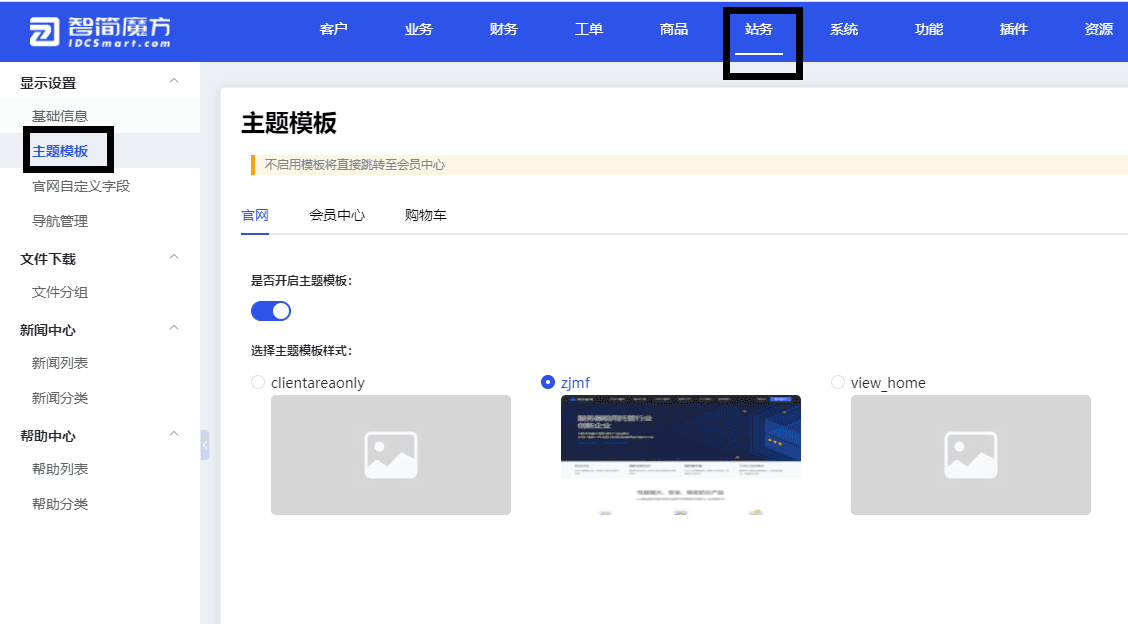This screenshot has width=1128, height=624.
Task: Open the 资源 top menu
Action: [1099, 30]
